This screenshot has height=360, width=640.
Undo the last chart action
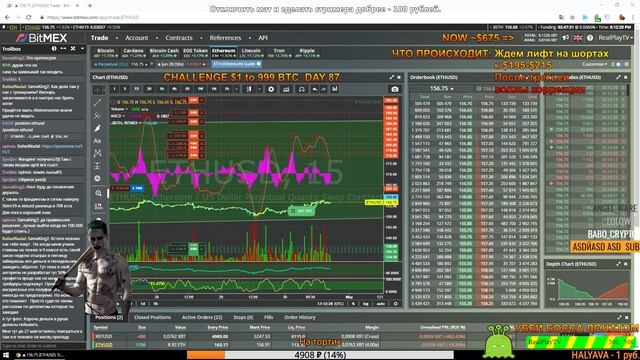(315, 89)
